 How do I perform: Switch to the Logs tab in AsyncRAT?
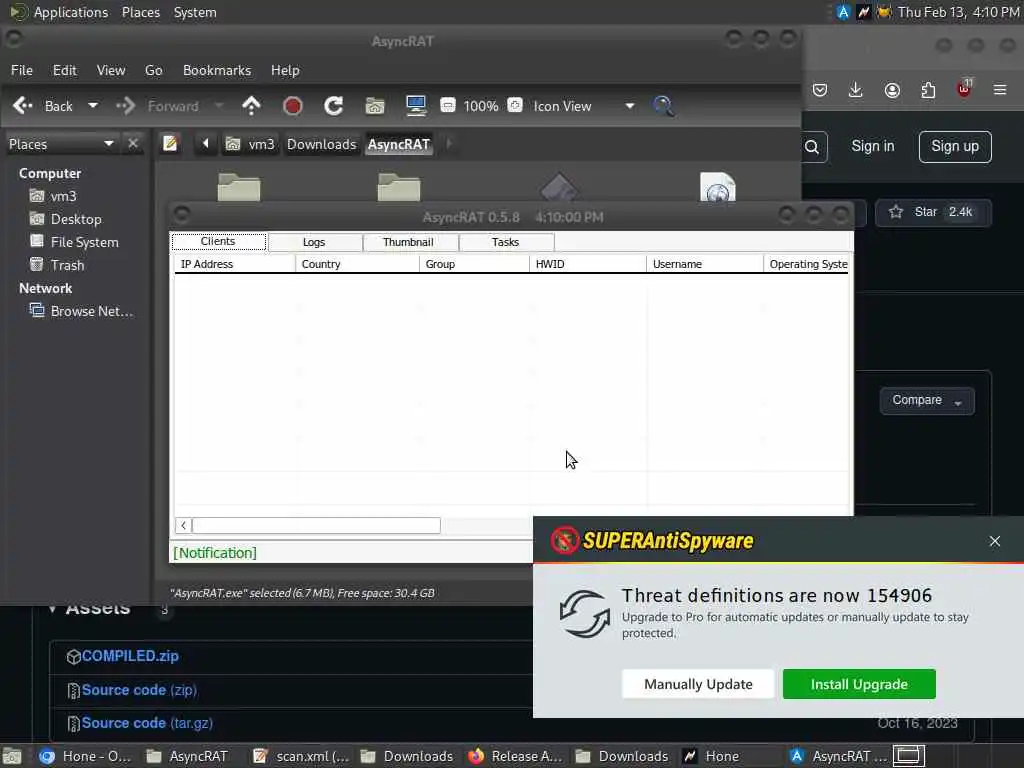pyautogui.click(x=314, y=242)
